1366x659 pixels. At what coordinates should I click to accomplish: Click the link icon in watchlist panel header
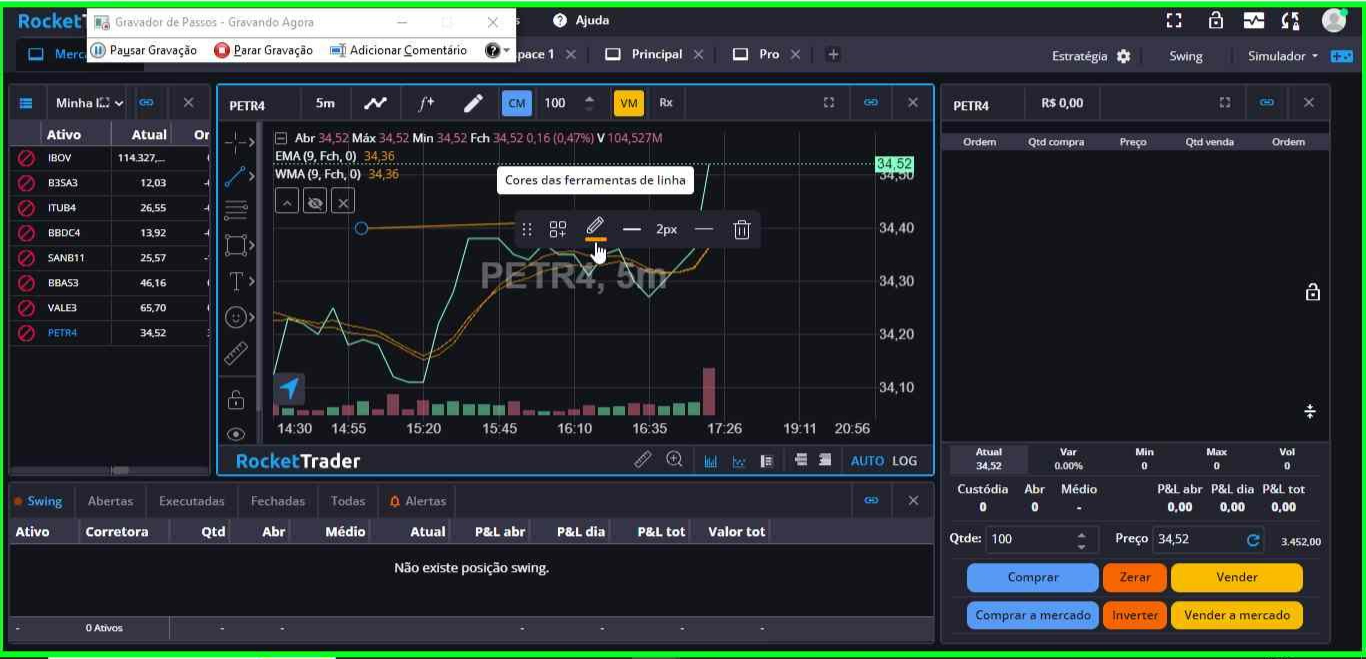[x=146, y=102]
